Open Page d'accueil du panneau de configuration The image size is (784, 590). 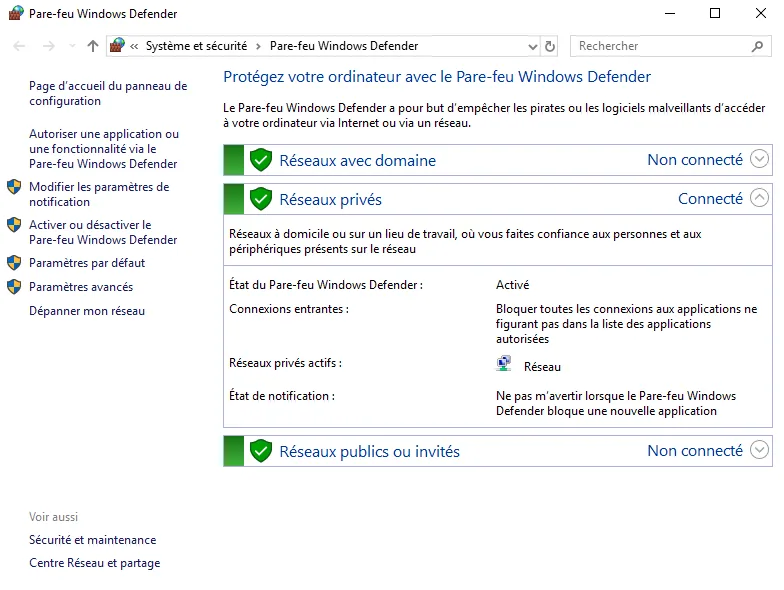(108, 94)
